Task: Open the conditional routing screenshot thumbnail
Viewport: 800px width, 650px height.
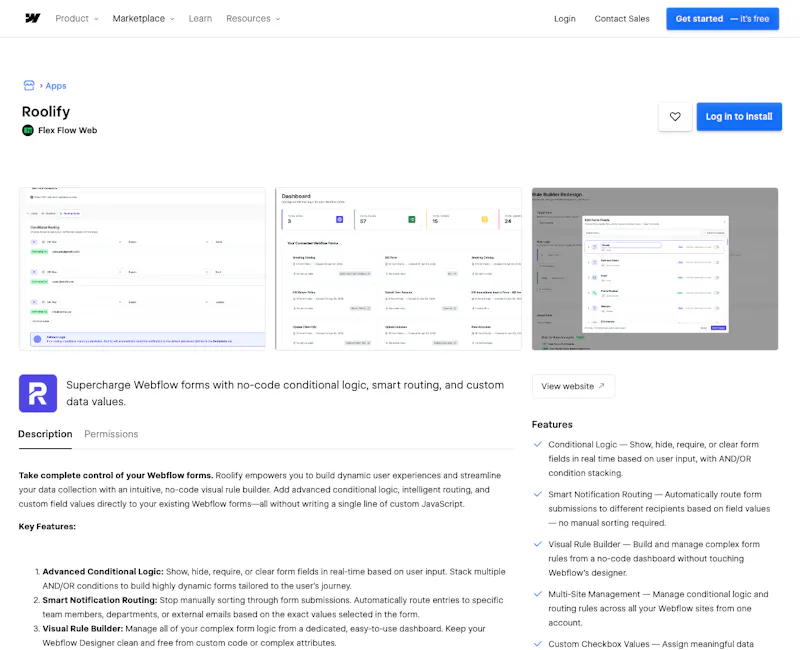Action: coord(142,269)
